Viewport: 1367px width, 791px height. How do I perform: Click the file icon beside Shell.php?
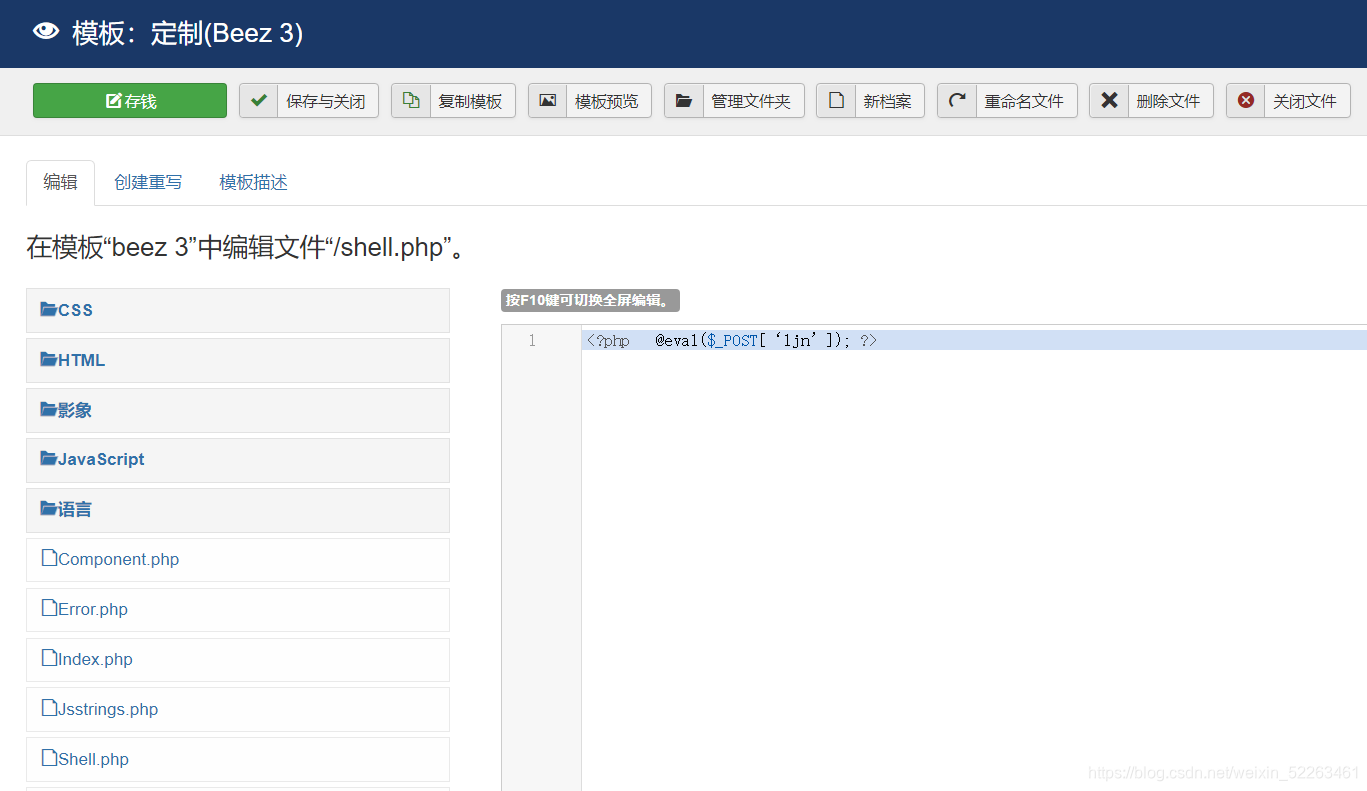click(x=49, y=758)
